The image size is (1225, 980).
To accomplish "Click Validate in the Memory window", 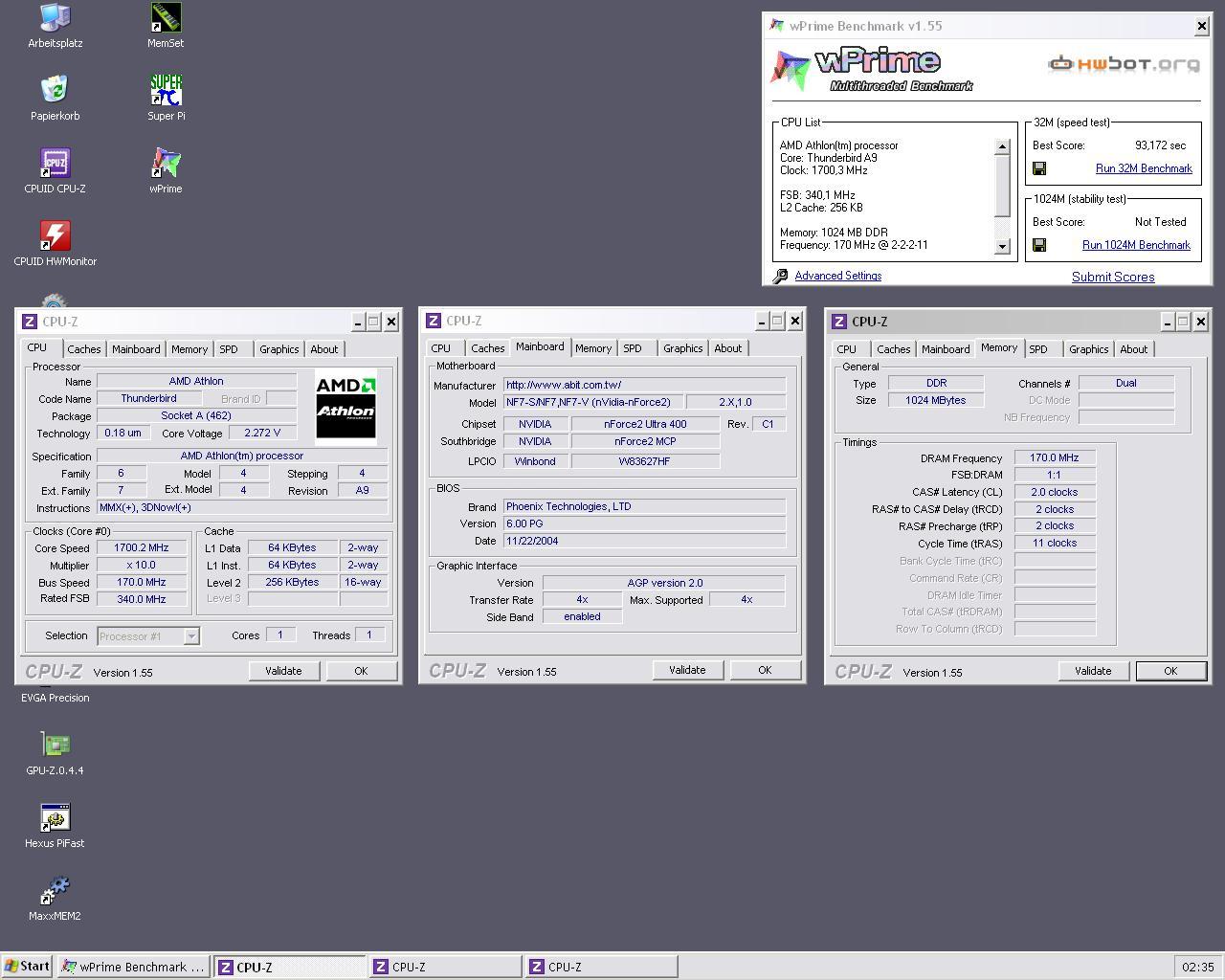I will pos(1093,671).
